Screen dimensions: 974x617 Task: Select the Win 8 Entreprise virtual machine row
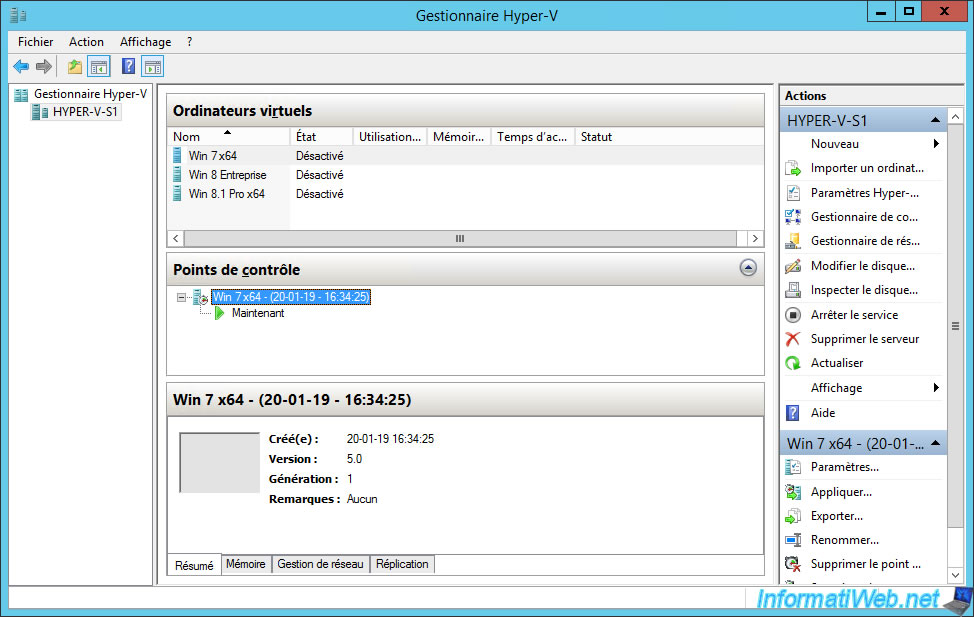click(x=465, y=175)
